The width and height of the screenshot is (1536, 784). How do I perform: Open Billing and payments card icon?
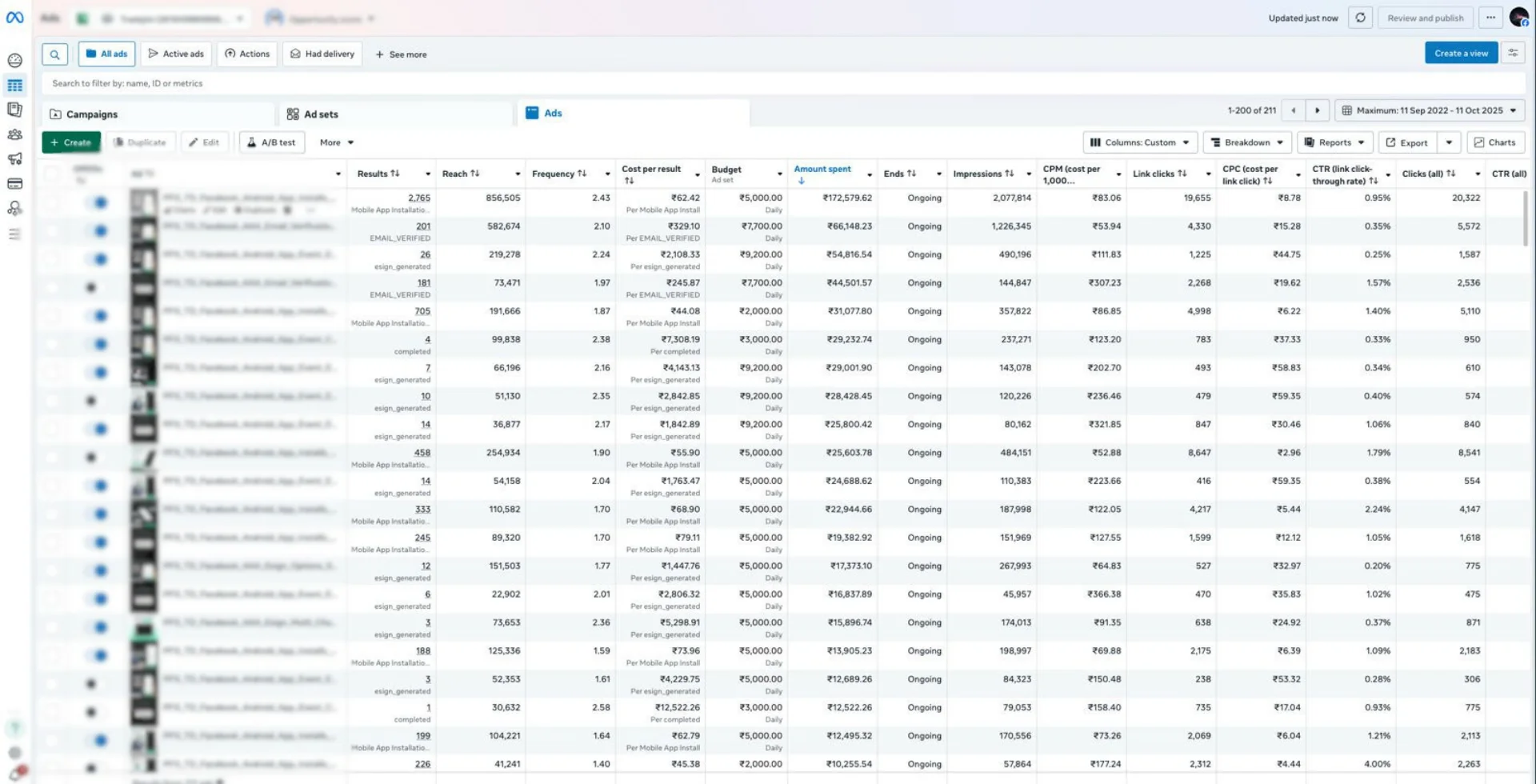click(14, 184)
